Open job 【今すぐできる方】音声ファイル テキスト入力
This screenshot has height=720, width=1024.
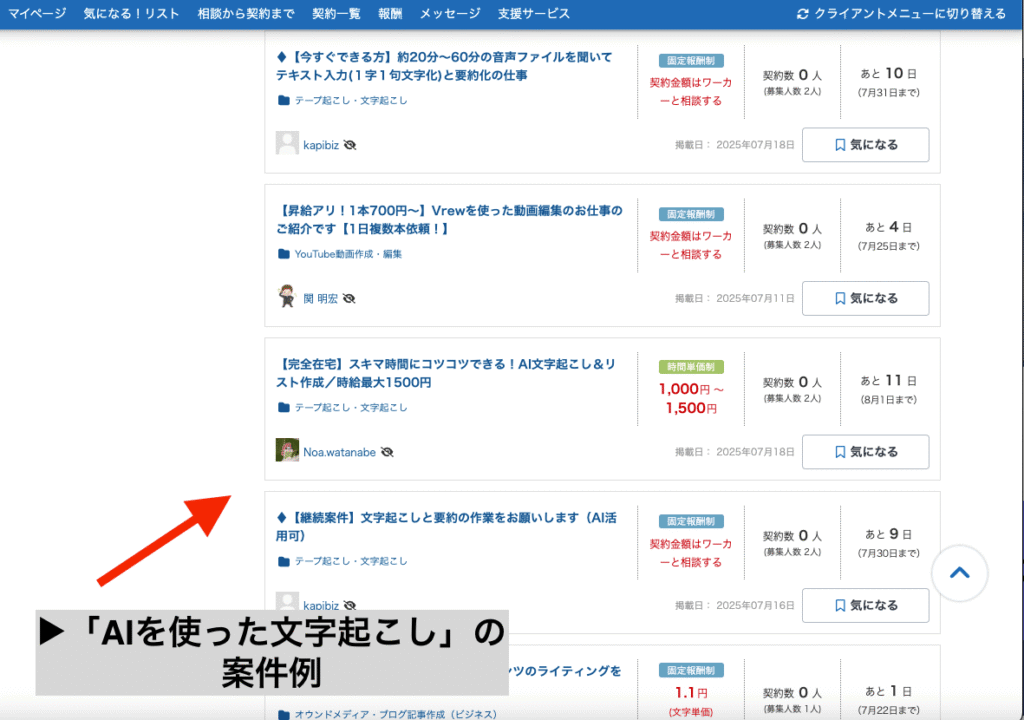(444, 66)
